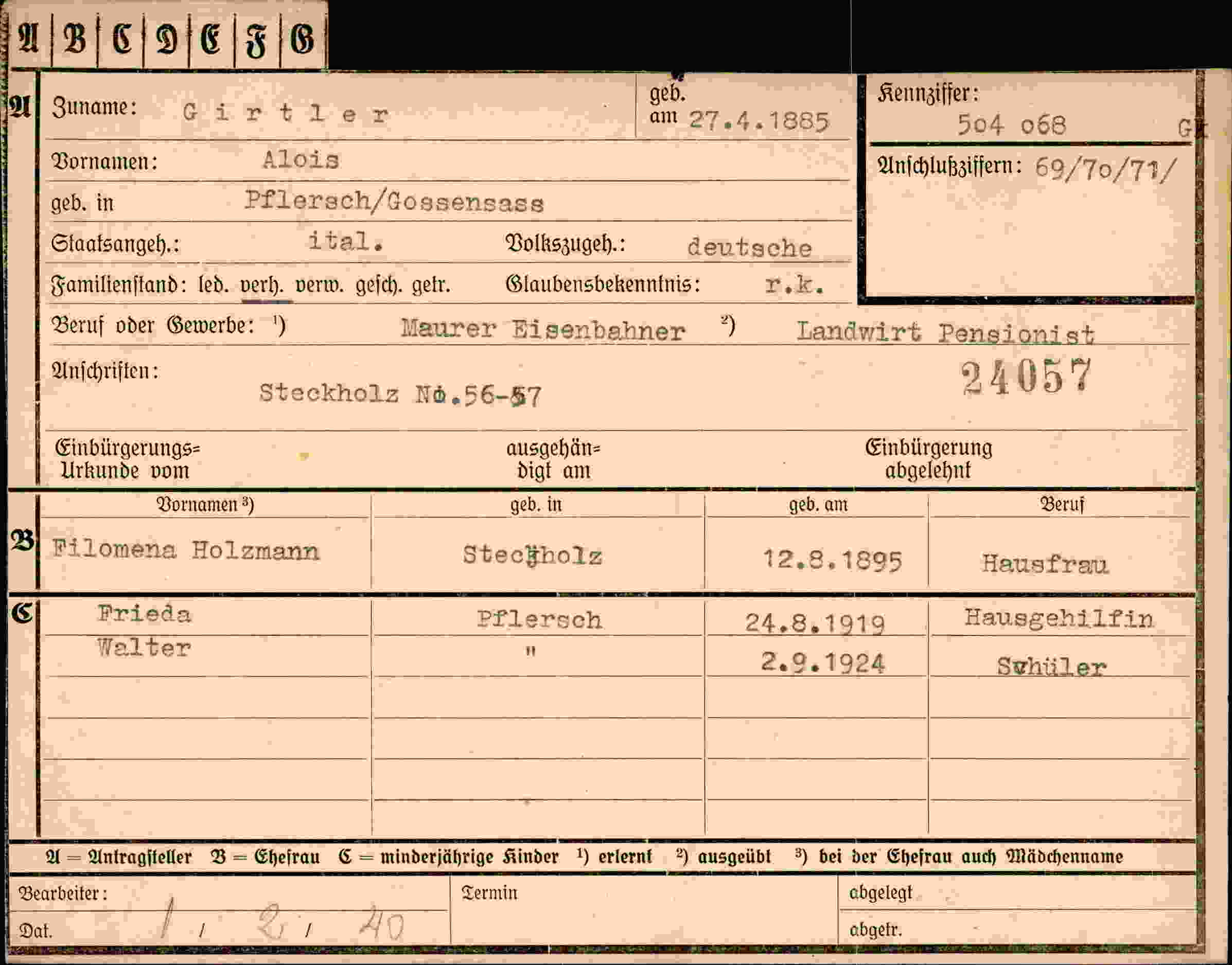This screenshot has width=1232, height=965.
Task: Click the 'Glaubensbekenntnis:' field label
Action: pos(603,284)
